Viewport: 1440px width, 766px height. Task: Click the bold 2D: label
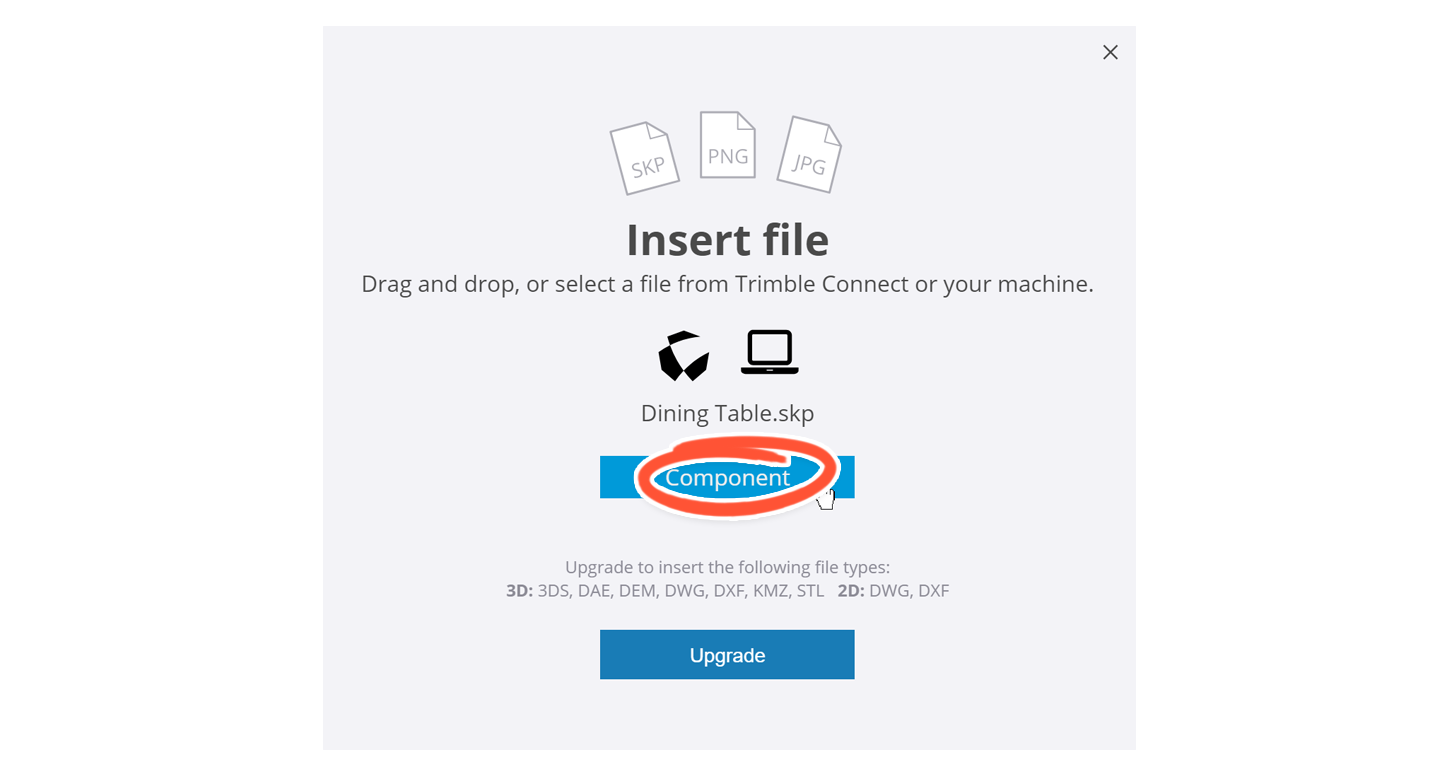[851, 590]
